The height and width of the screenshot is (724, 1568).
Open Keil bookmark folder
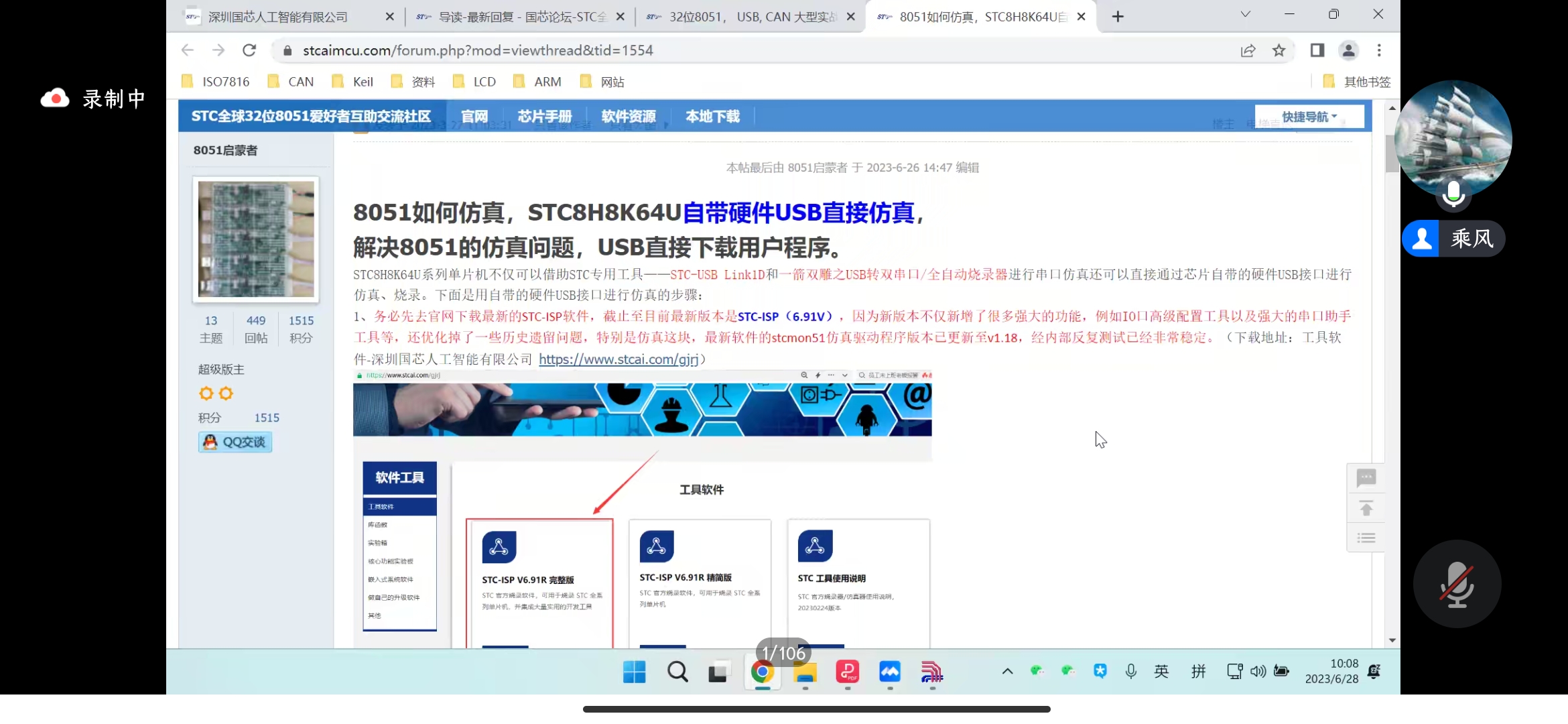[x=353, y=82]
